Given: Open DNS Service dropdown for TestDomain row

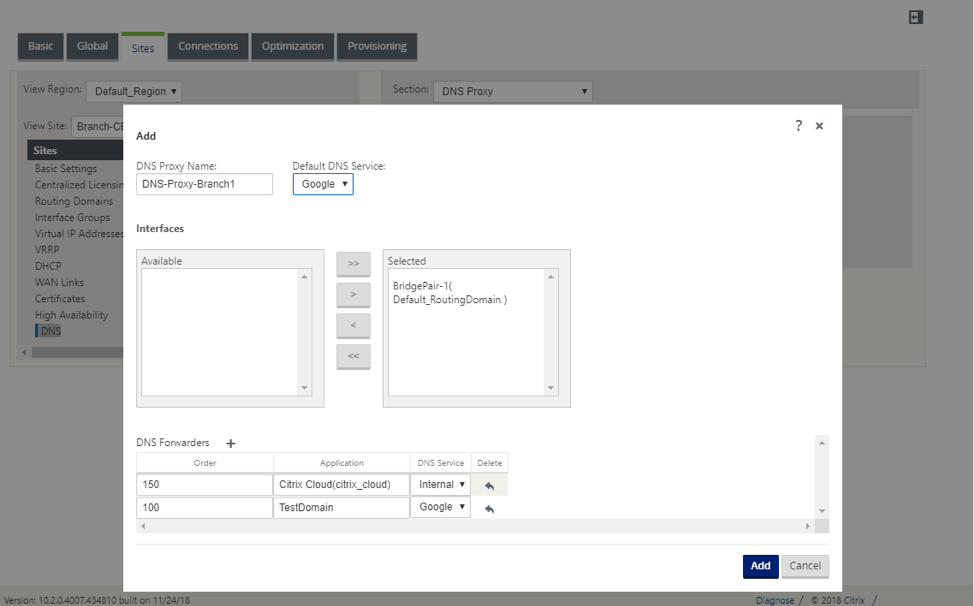Looking at the screenshot, I should 440,507.
